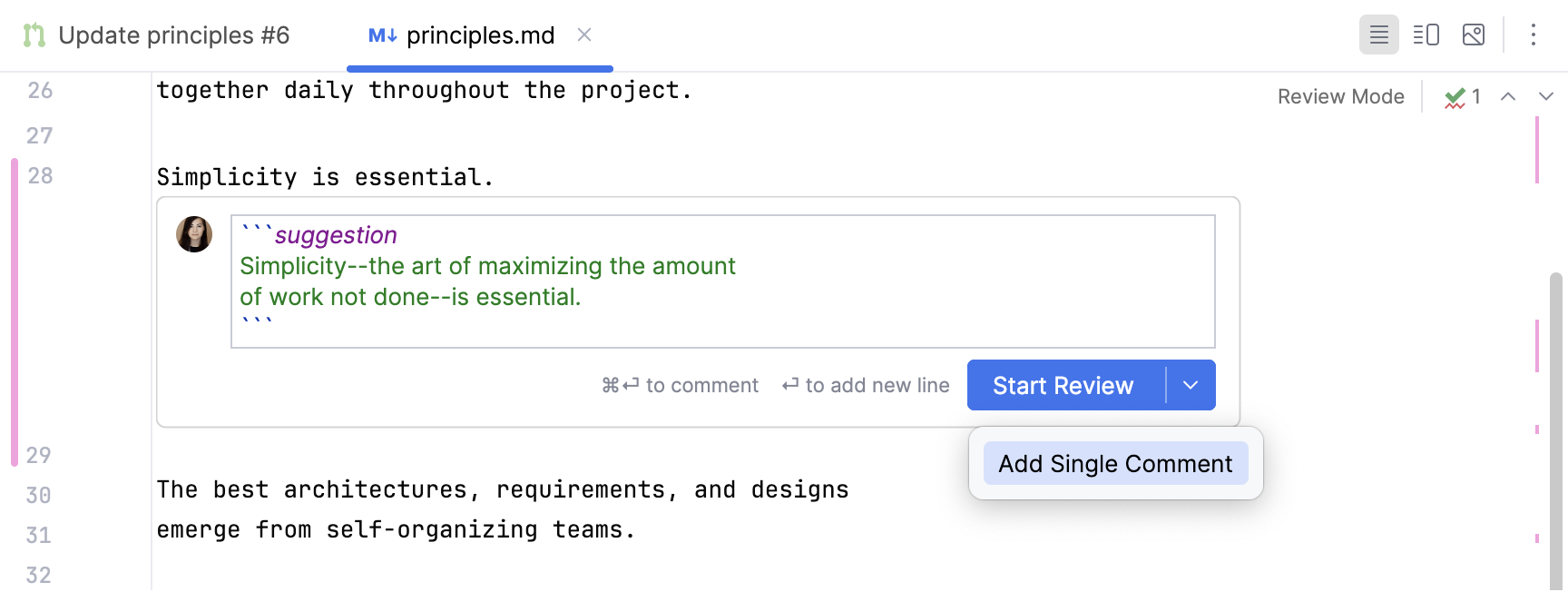Image resolution: width=1568 pixels, height=592 pixels.
Task: Switch to the side-by-side diff icon
Action: [x=1426, y=35]
